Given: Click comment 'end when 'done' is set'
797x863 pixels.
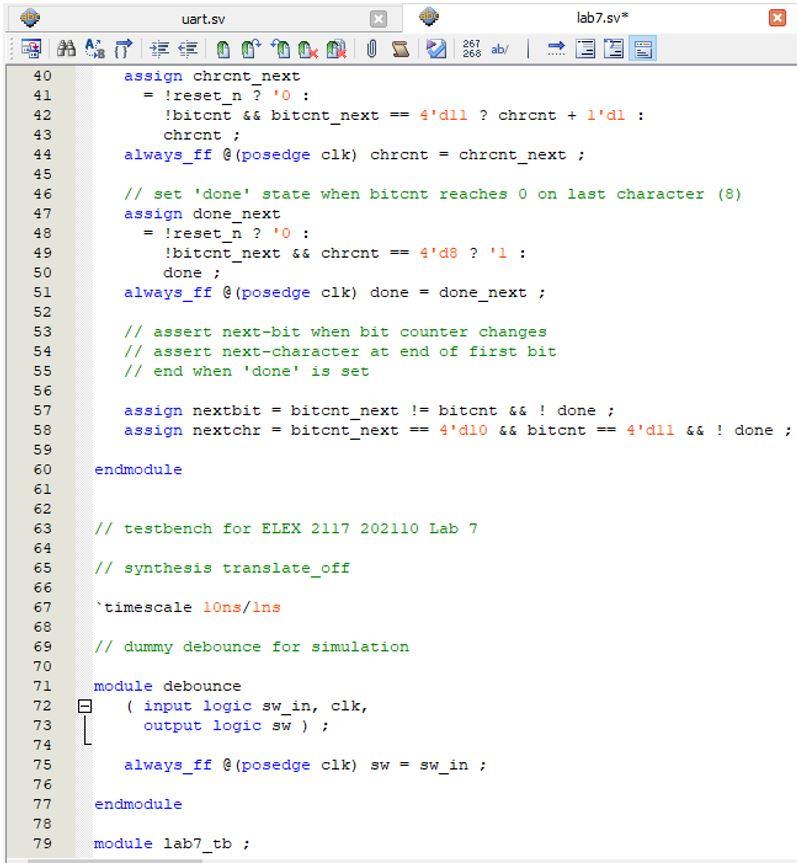Looking at the screenshot, I should pyautogui.click(x=247, y=371).
